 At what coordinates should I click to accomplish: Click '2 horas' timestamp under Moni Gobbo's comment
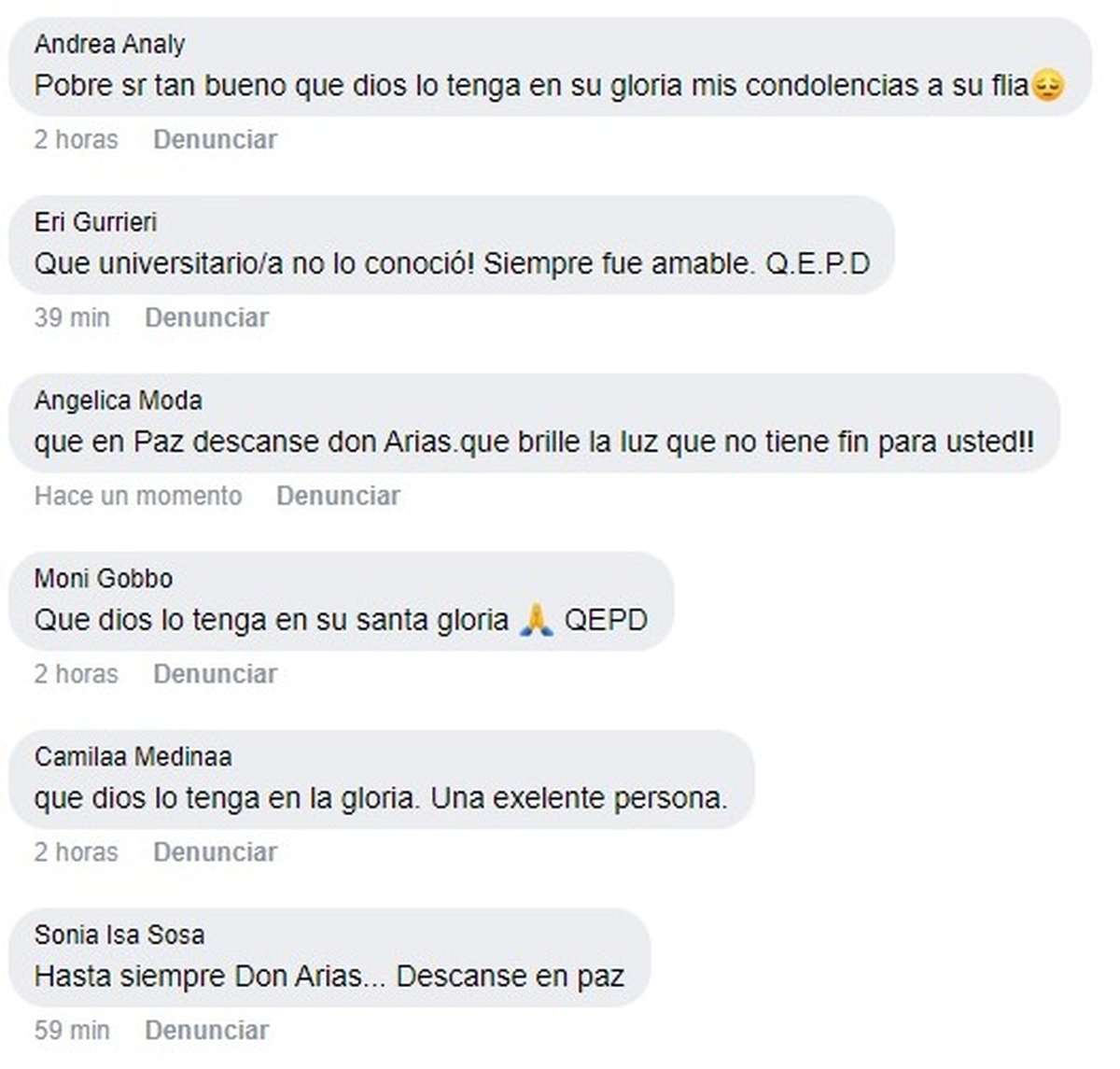(77, 674)
